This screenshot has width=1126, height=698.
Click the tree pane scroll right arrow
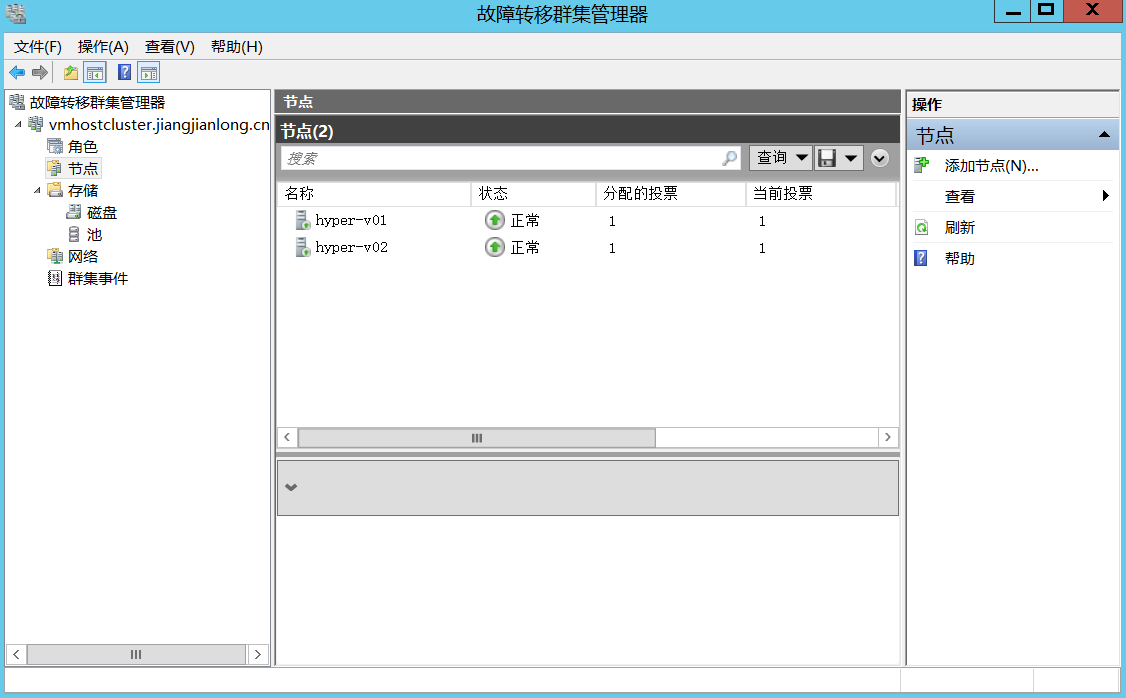tap(258, 654)
